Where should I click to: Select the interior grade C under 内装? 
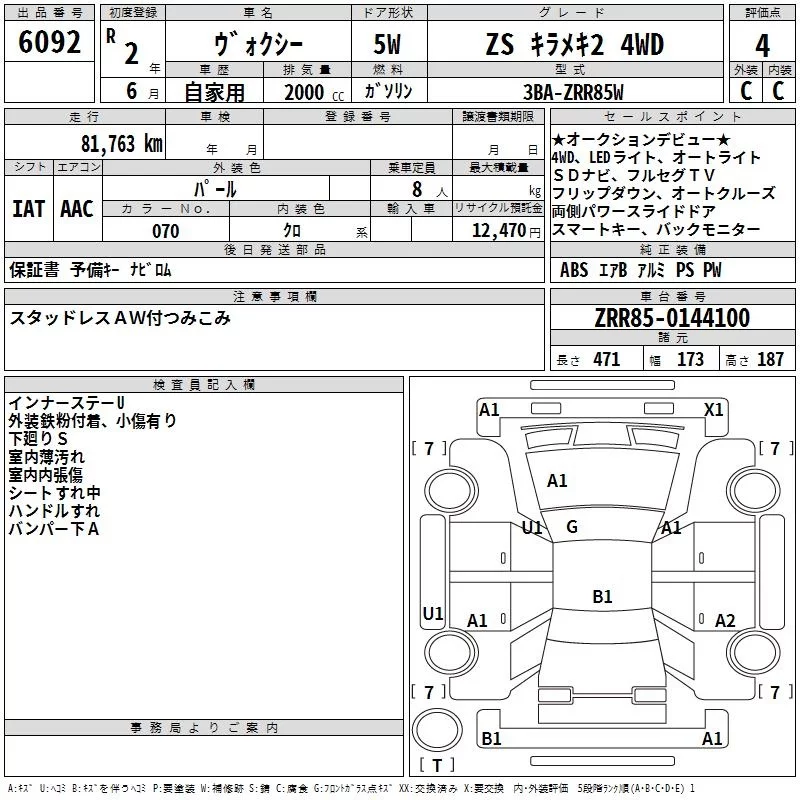tap(778, 91)
